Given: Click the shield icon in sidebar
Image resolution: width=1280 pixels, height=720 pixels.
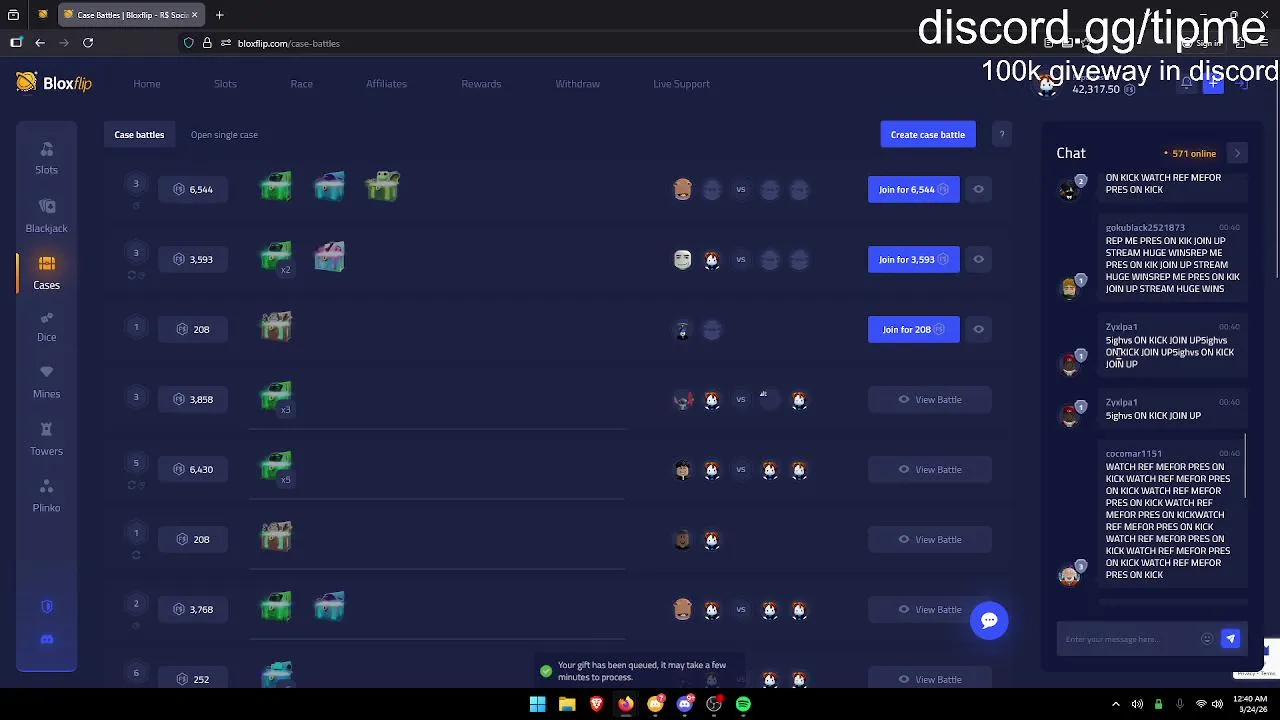Looking at the screenshot, I should 46,607.
